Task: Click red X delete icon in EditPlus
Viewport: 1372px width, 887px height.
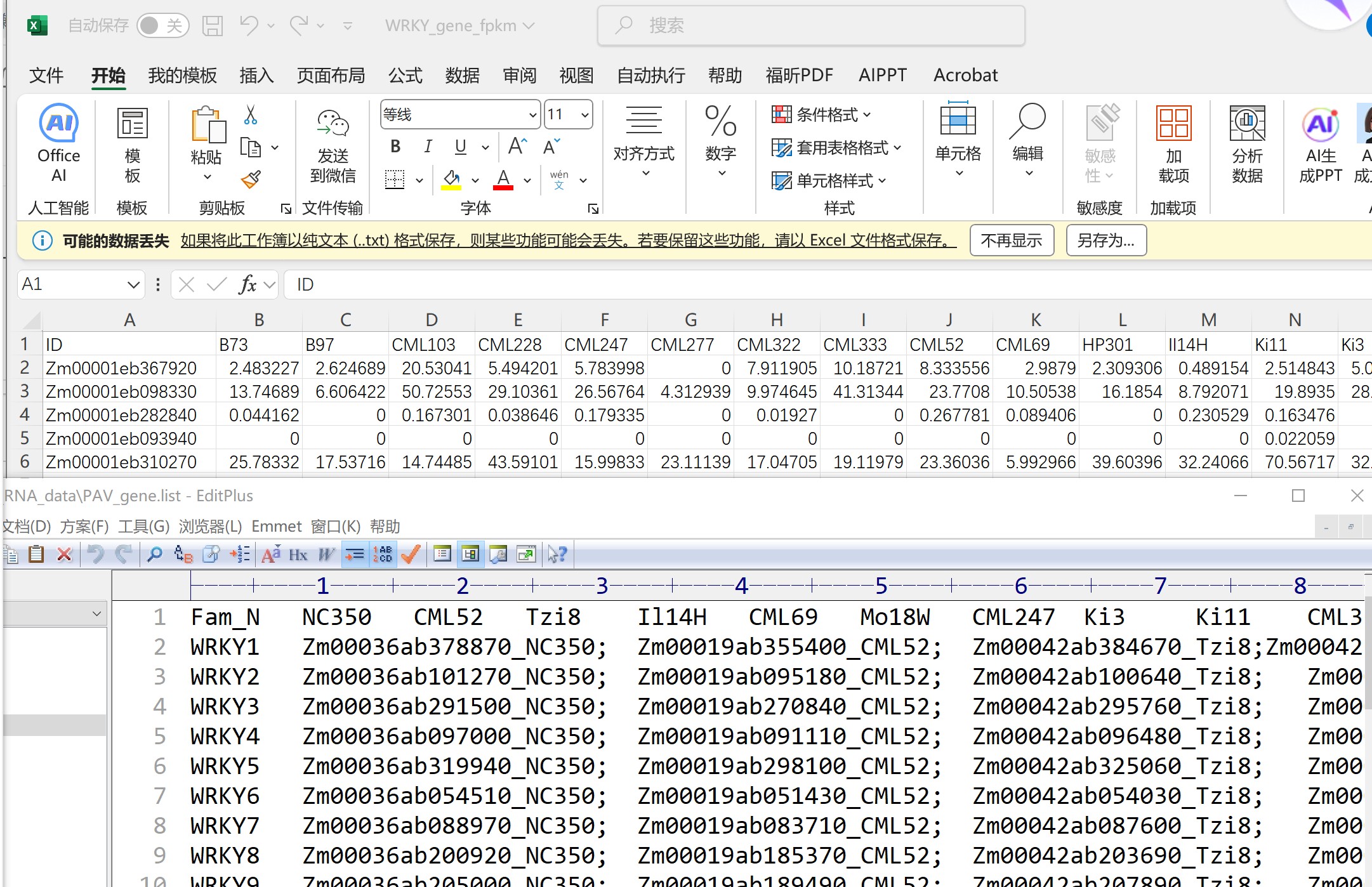Action: 64,554
